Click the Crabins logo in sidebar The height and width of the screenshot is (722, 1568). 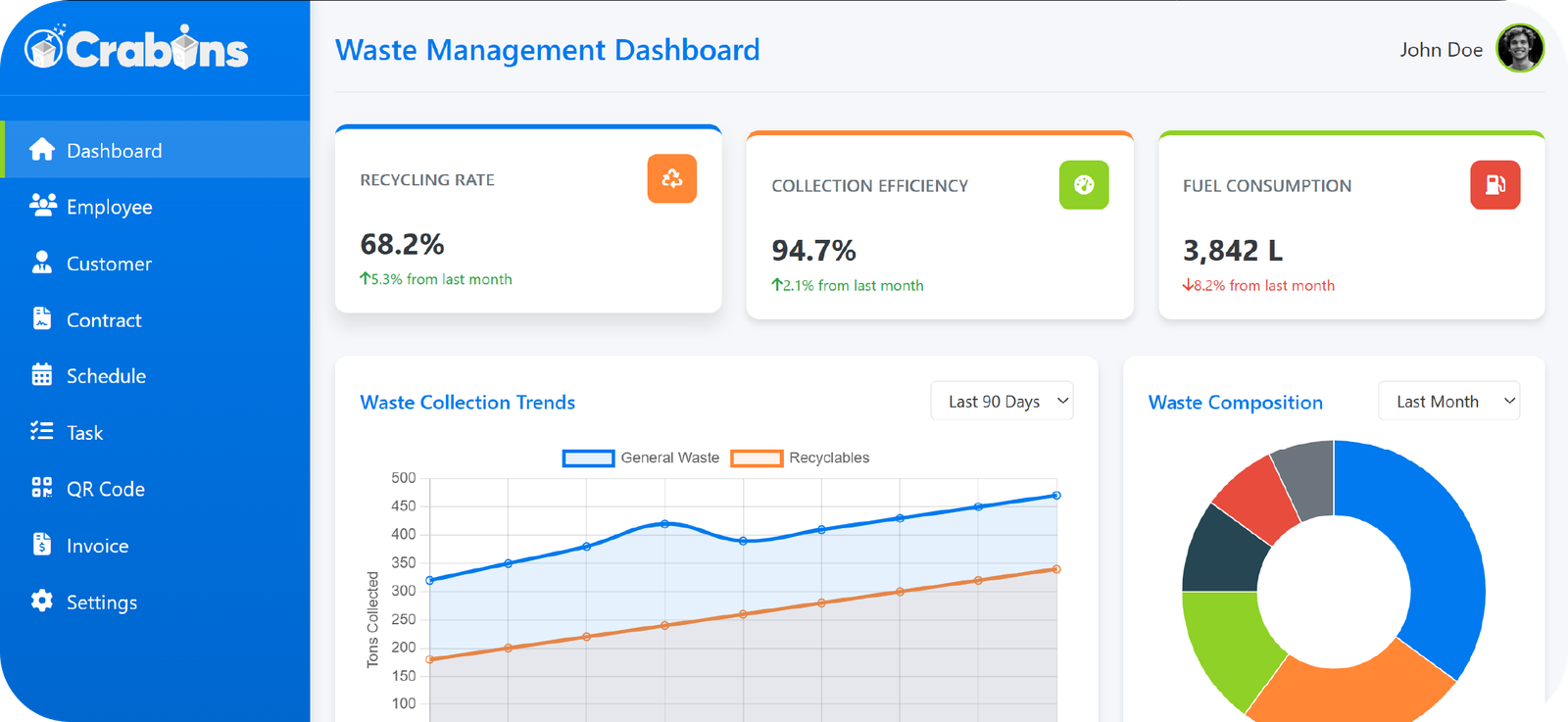(x=137, y=49)
